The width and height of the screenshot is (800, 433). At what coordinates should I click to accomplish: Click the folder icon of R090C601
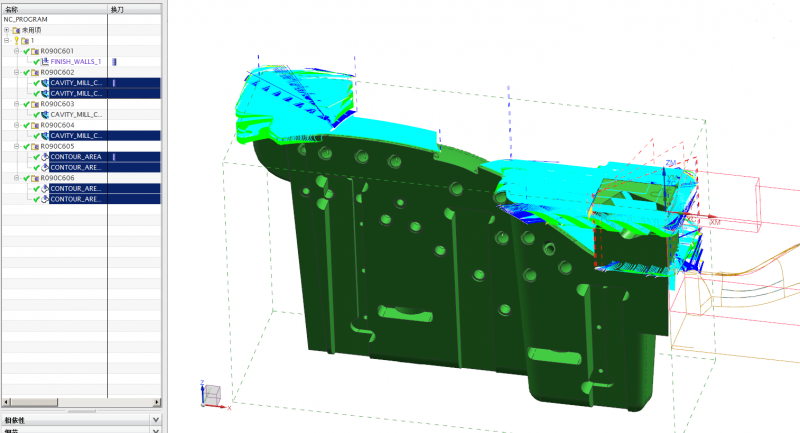(x=35, y=51)
